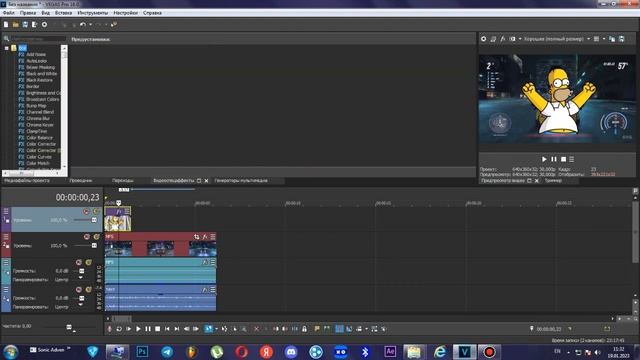Start recording with microphone button
Image resolution: width=640 pixels, height=360 pixels.
(109, 329)
